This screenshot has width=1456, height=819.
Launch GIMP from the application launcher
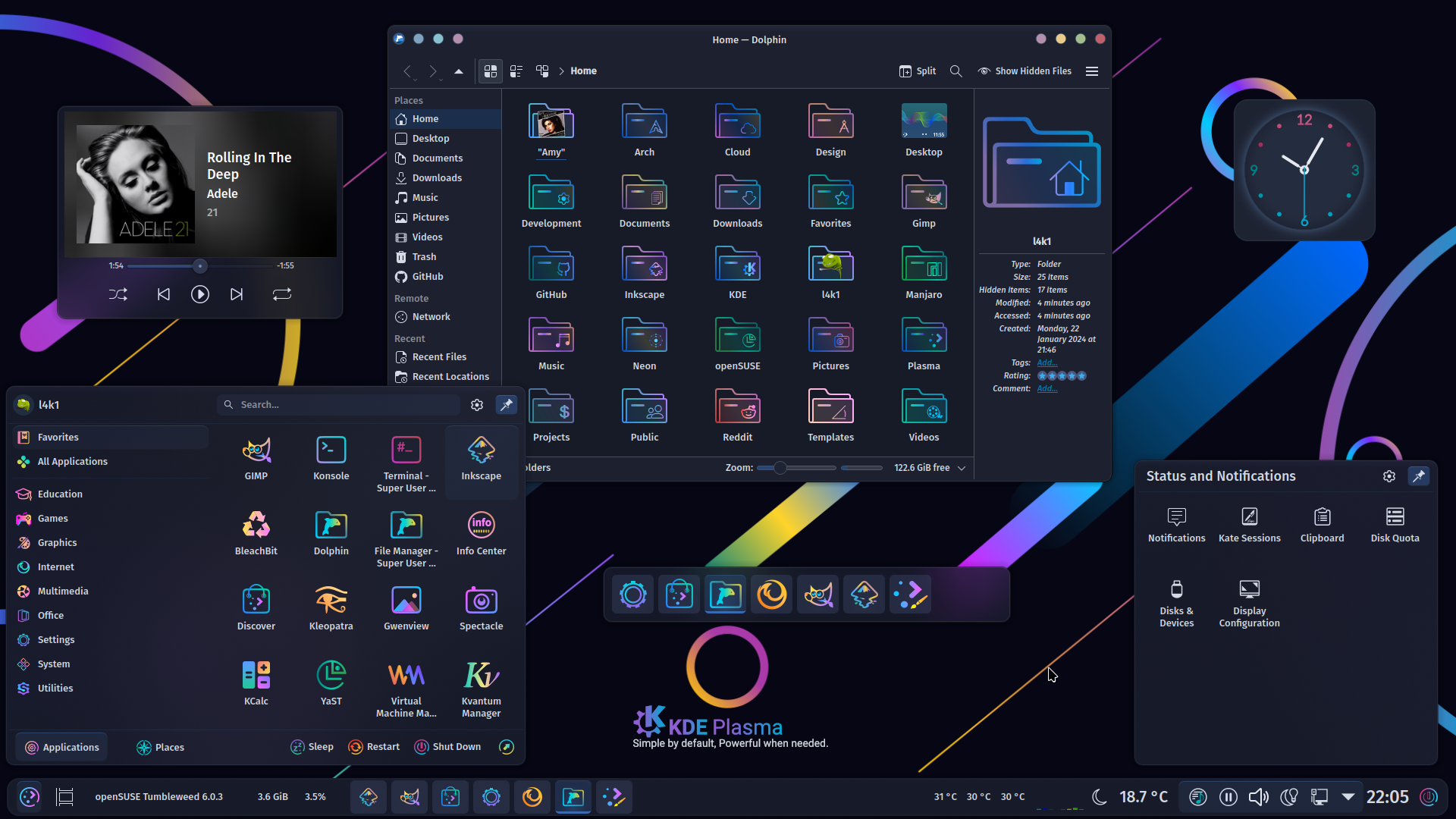pyautogui.click(x=256, y=459)
